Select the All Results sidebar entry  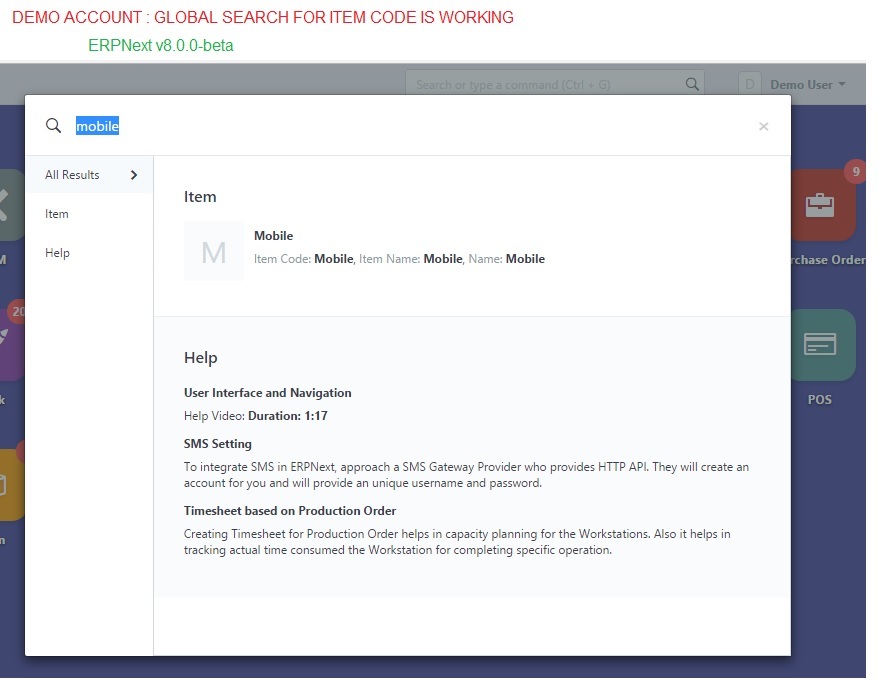pos(89,175)
